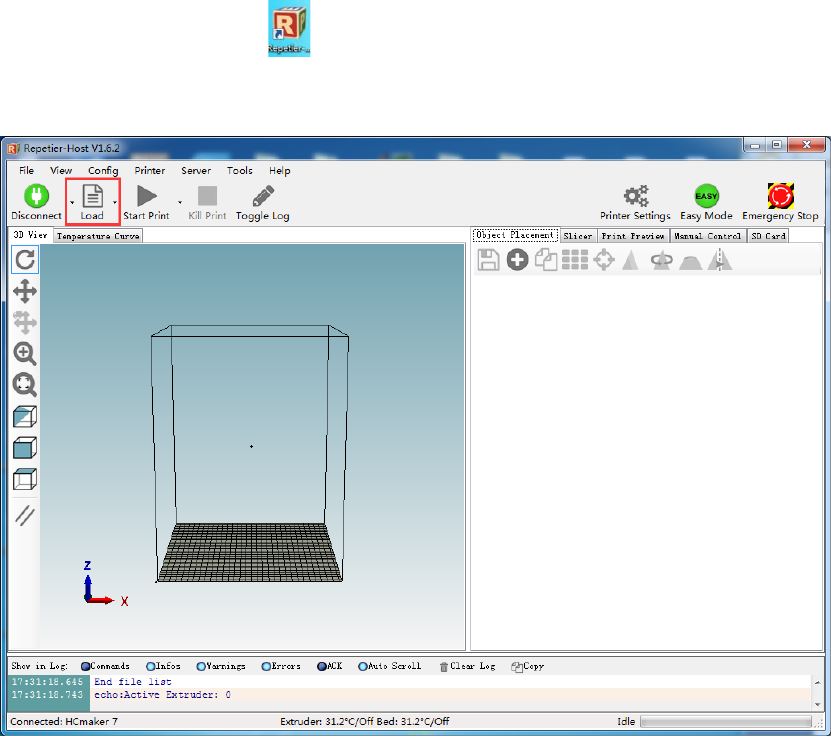Open the Server menu
831x736 pixels.
(196, 171)
